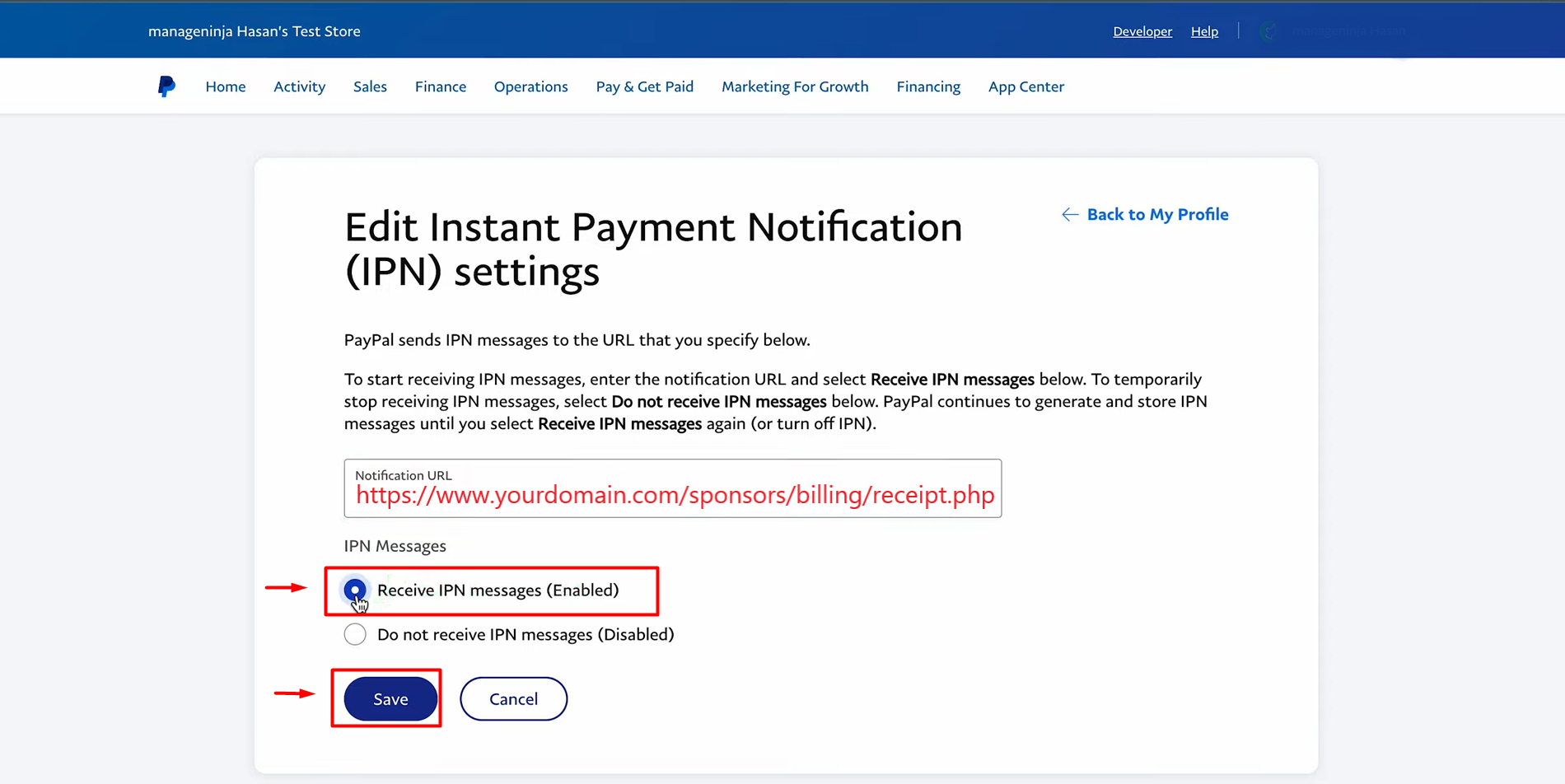Click the Edit Instant Payment Notification heading
The height and width of the screenshot is (784, 1565).
pos(653,249)
